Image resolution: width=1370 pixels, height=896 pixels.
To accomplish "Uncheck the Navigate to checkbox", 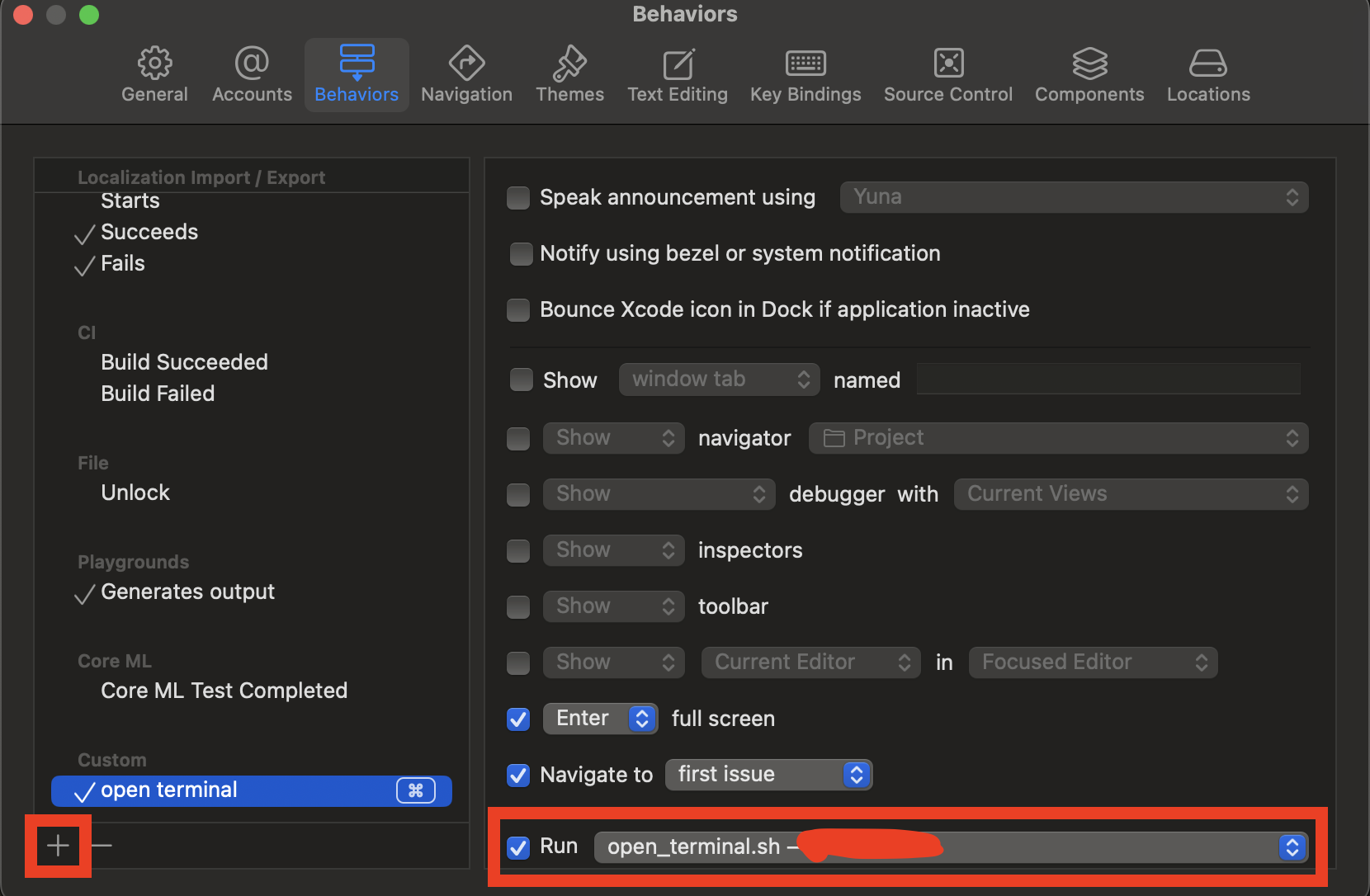I will (518, 776).
